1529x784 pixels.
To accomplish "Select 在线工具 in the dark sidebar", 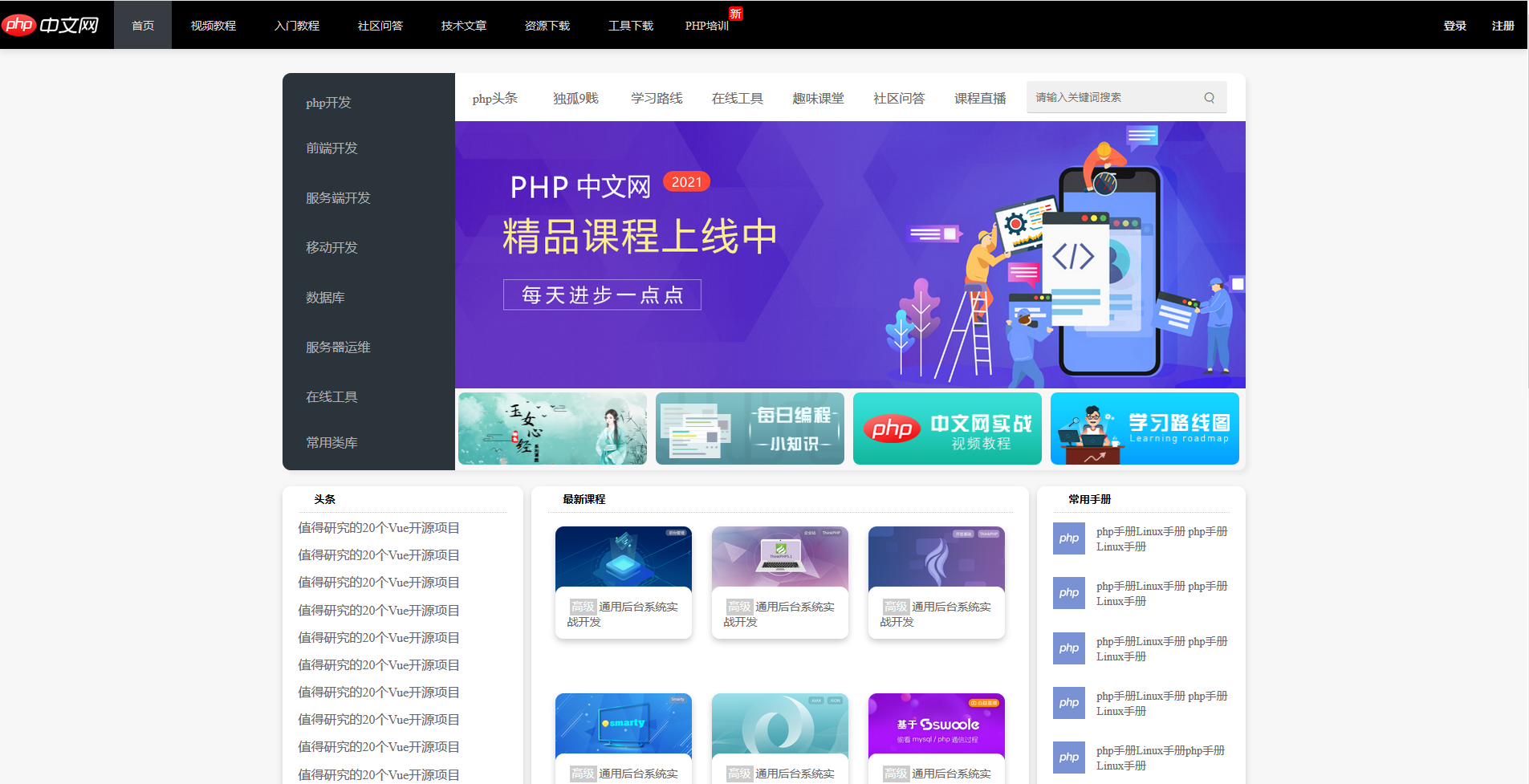I will tap(331, 397).
